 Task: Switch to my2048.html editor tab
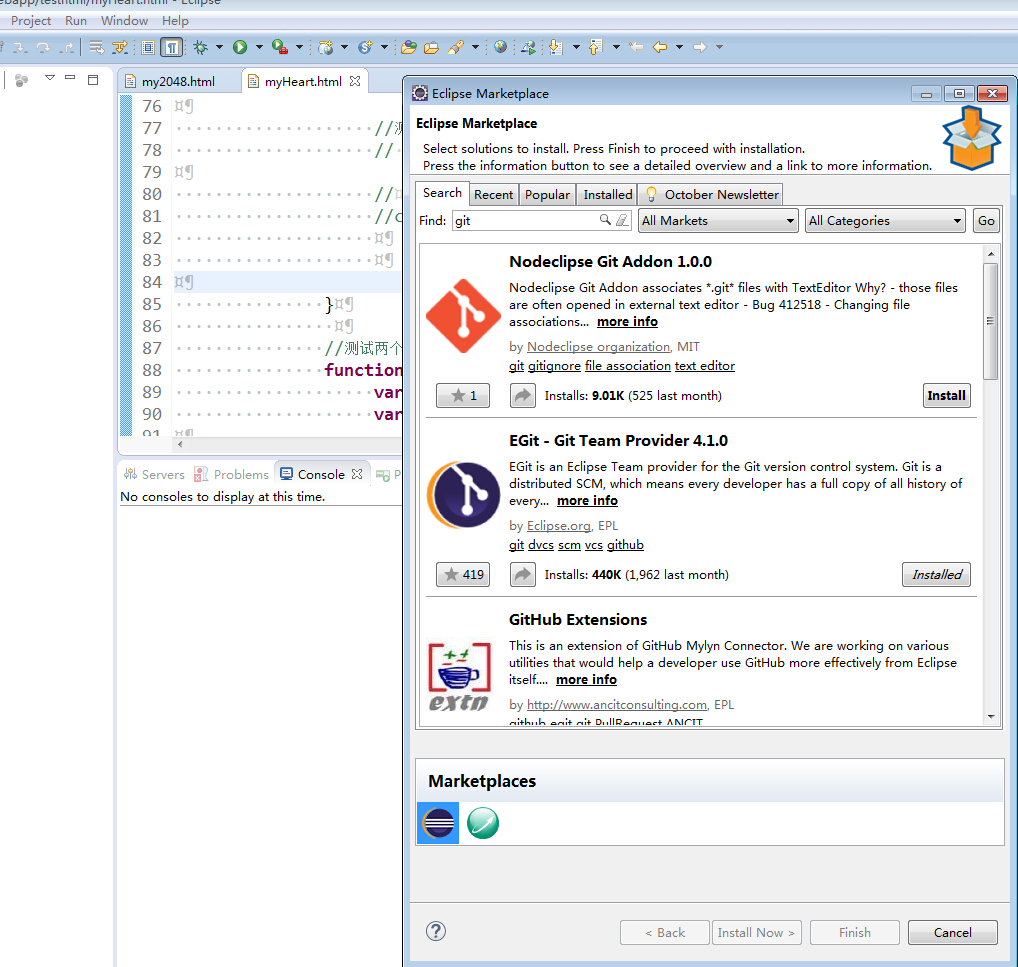(x=178, y=82)
